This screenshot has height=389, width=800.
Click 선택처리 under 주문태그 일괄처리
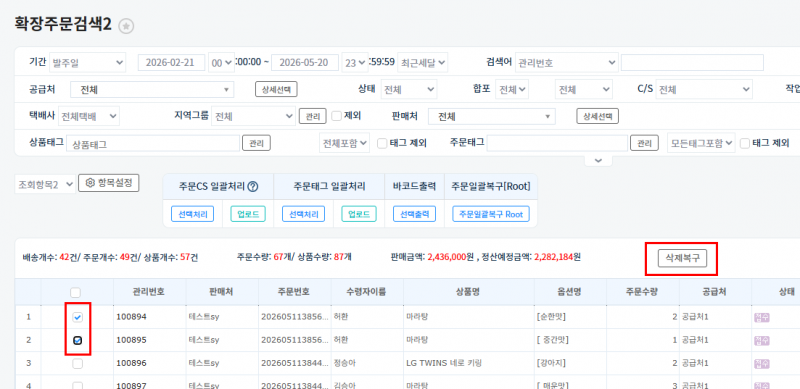[303, 214]
